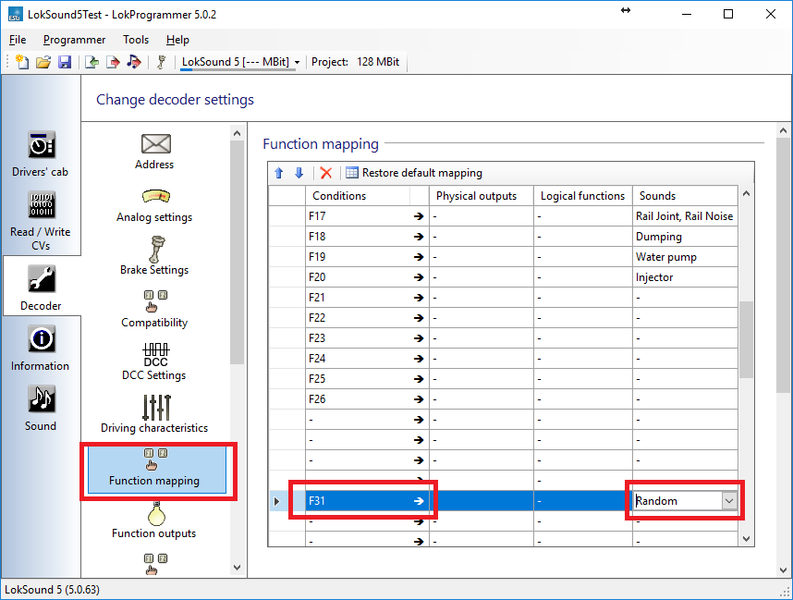Save project with floppy disk icon

point(65,62)
